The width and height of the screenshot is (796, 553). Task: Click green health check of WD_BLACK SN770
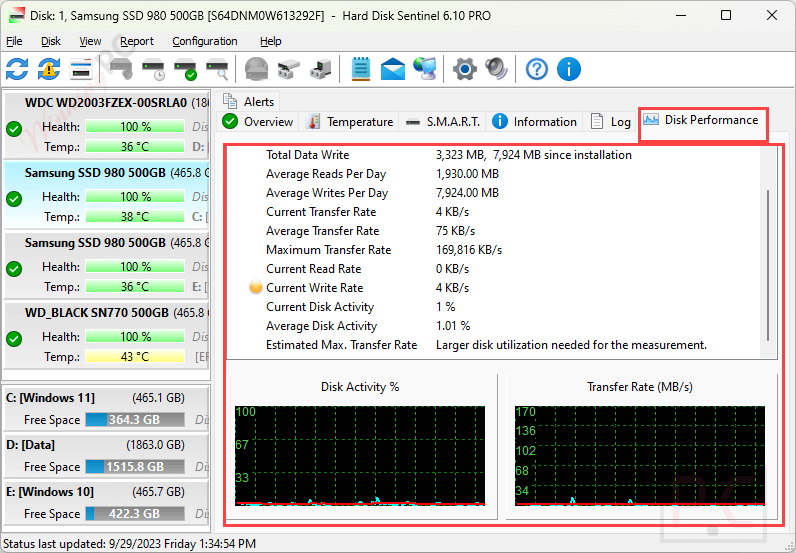(14, 339)
